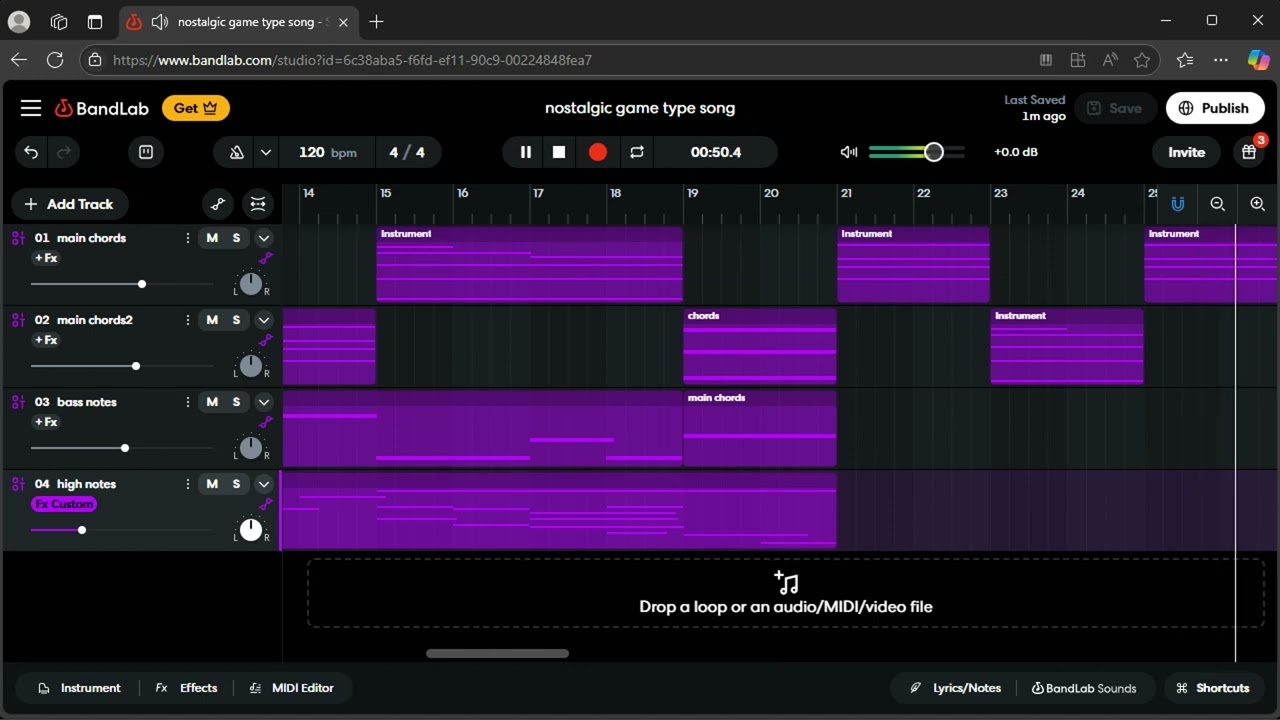Click the +0.0 dB level readout

[1015, 152]
